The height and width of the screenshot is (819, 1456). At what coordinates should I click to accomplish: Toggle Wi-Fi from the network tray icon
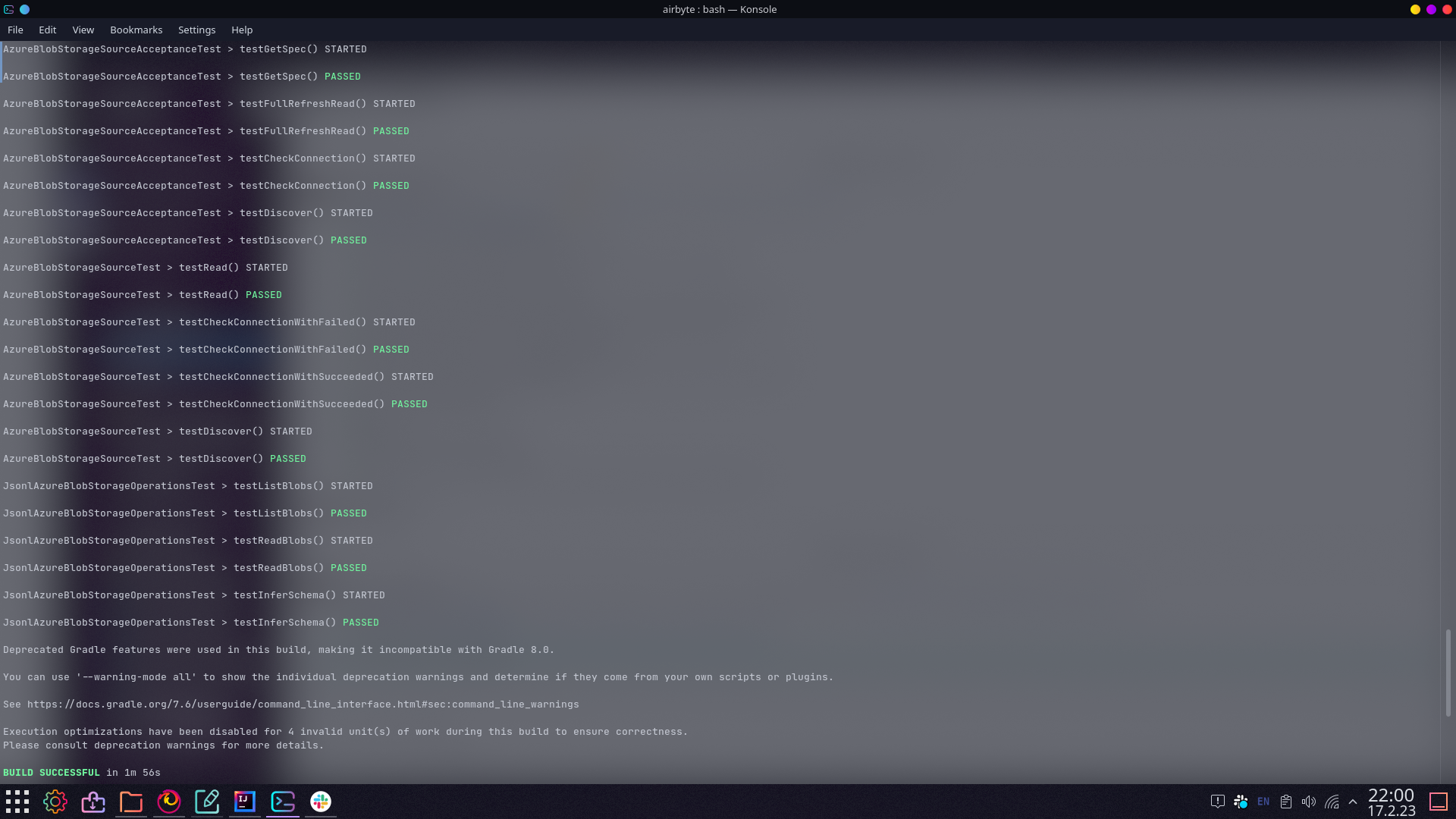(x=1332, y=802)
